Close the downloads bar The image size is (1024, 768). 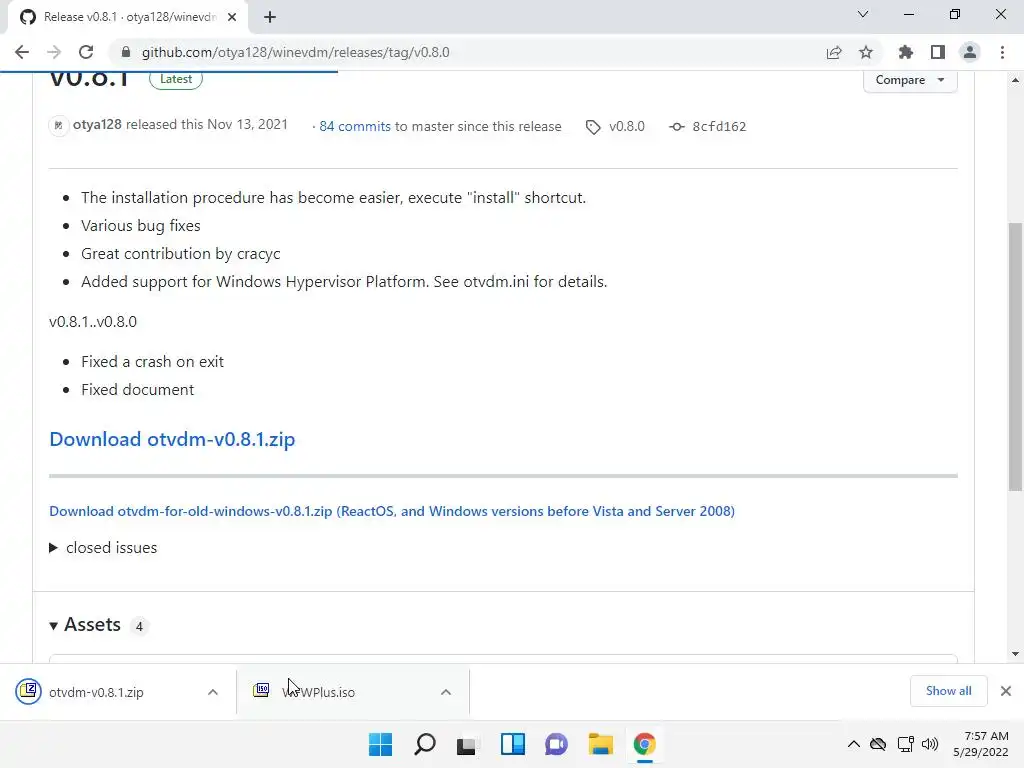click(1006, 691)
